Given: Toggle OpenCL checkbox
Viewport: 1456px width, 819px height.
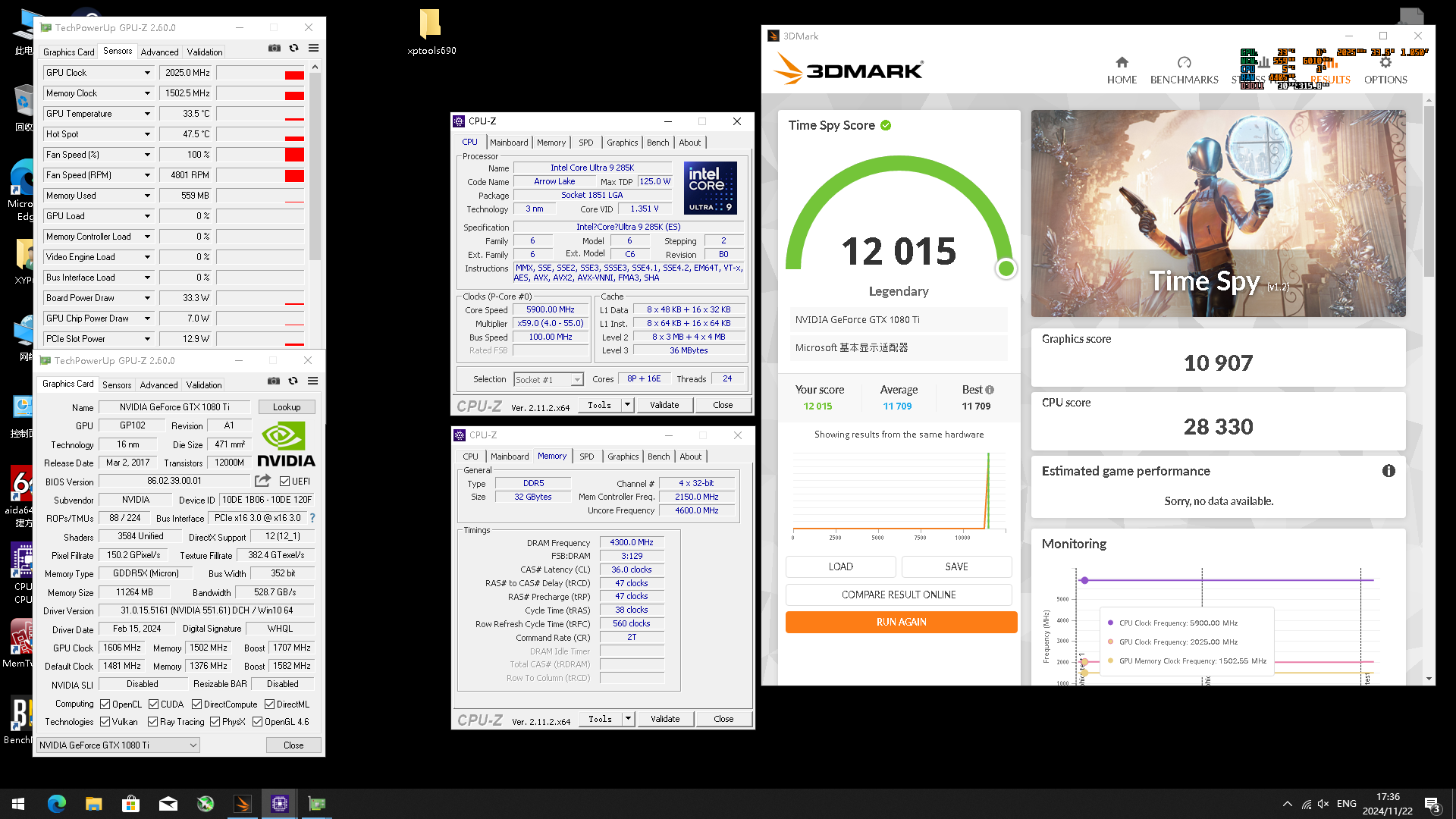Looking at the screenshot, I should click(x=105, y=704).
